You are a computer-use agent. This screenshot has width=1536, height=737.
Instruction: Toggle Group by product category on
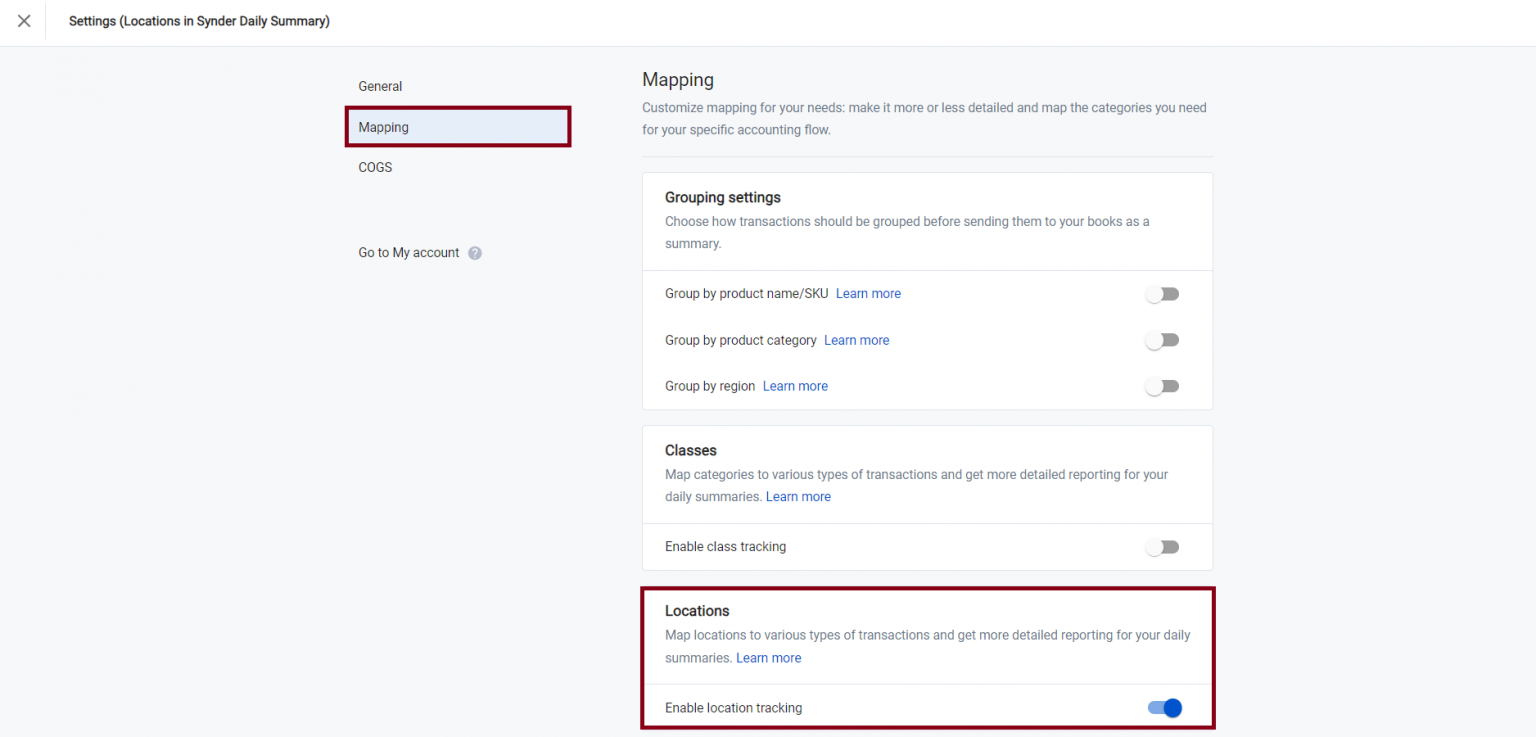click(1161, 340)
